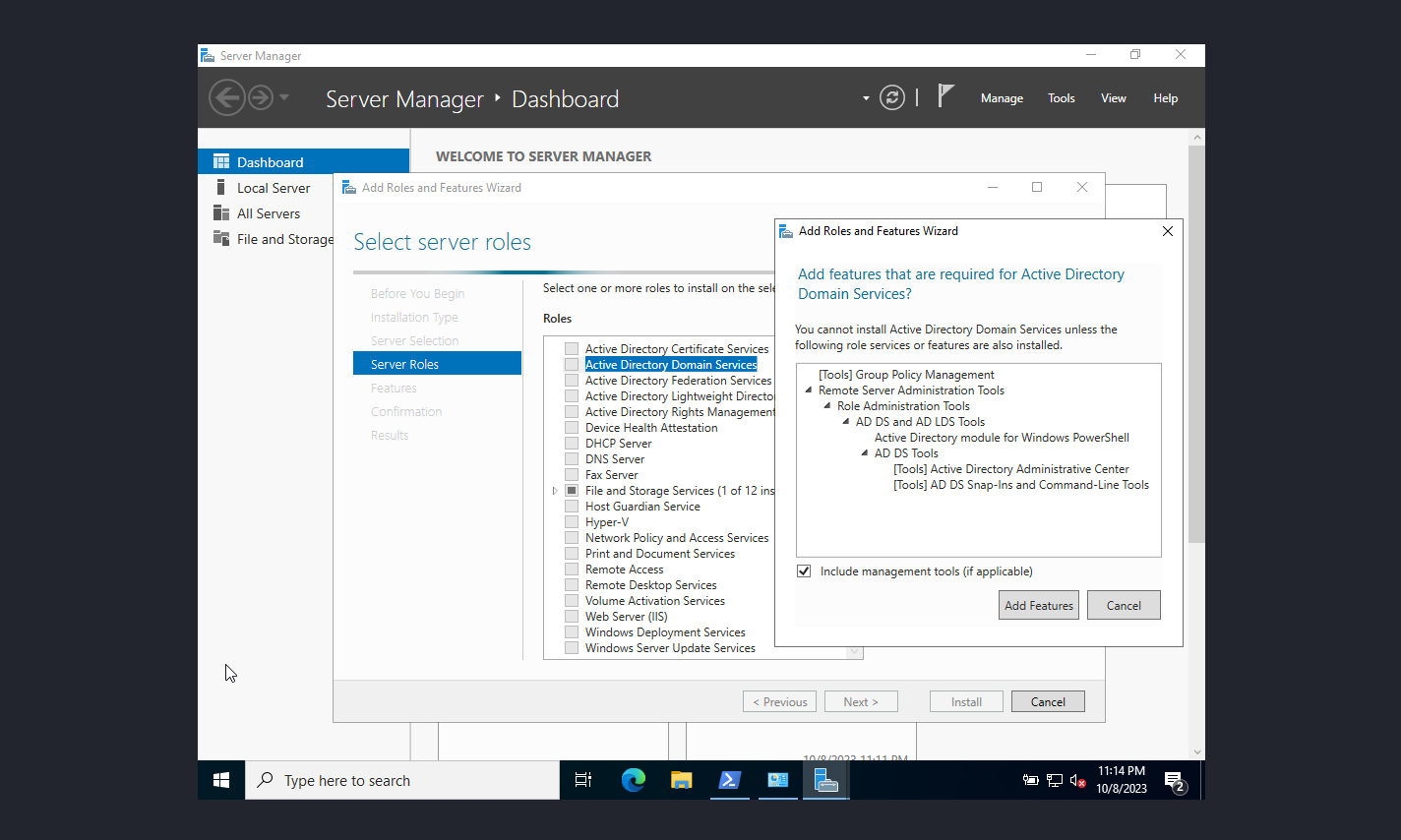Click the network tray icon

click(x=1054, y=780)
